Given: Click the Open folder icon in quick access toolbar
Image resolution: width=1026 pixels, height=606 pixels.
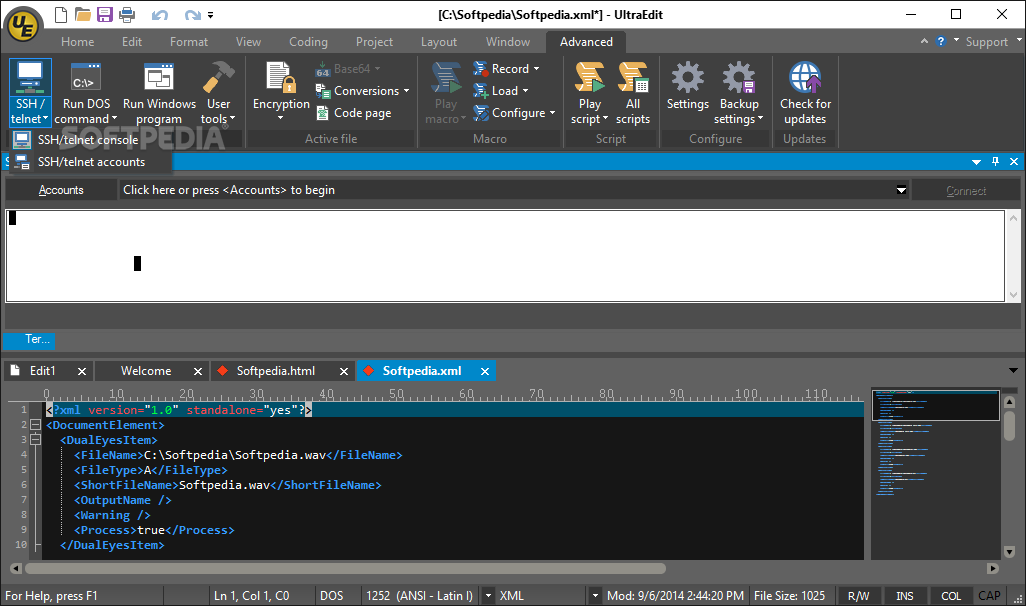Looking at the screenshot, I should [x=82, y=14].
